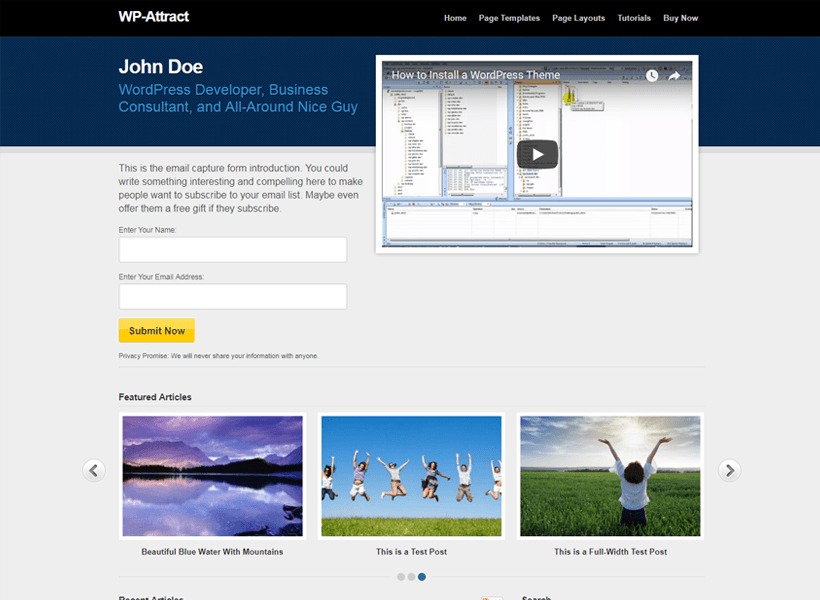Screen dimensions: 820x600
Task: Open the Home menu item
Action: click(x=455, y=18)
